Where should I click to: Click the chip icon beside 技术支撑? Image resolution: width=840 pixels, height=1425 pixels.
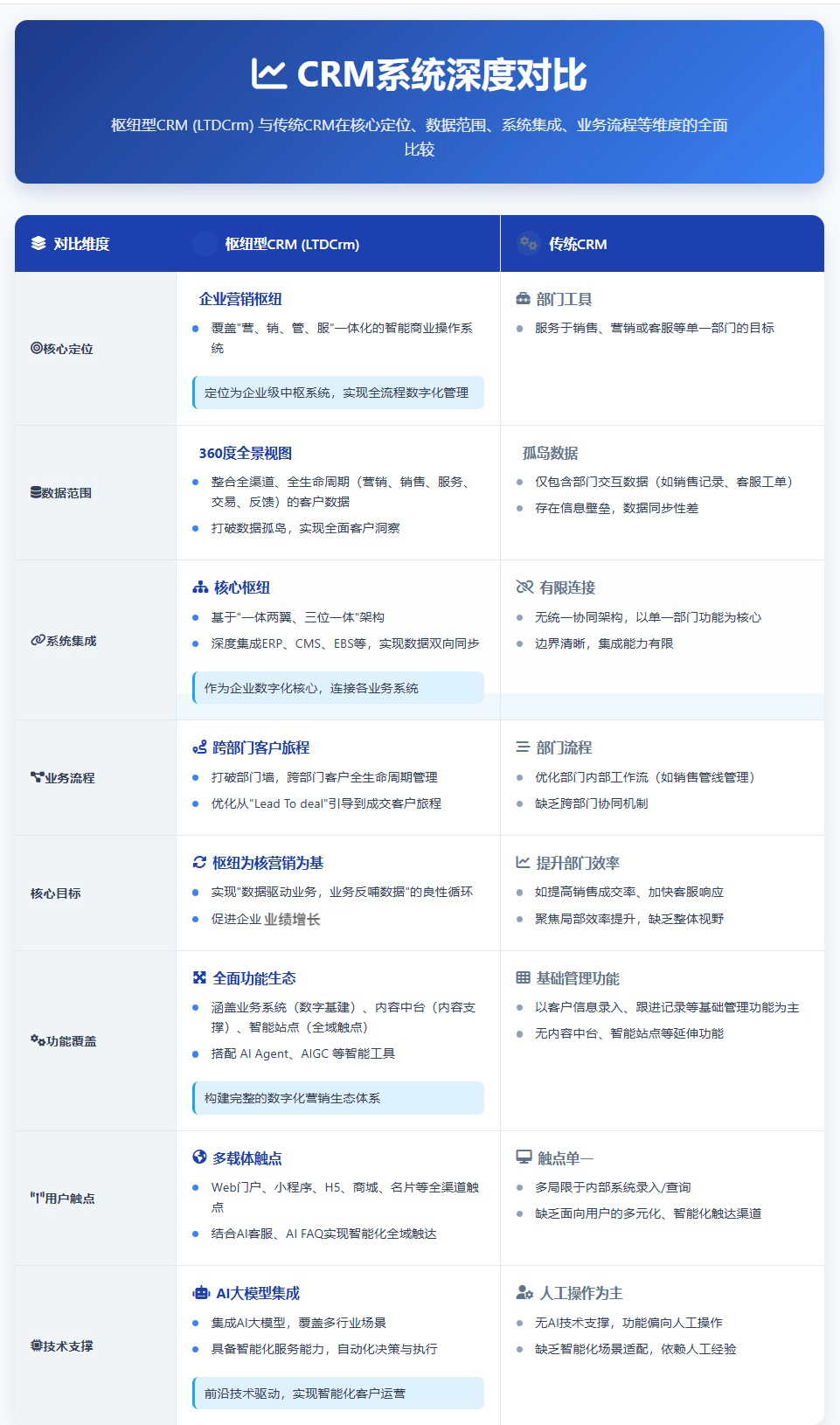tap(37, 1345)
